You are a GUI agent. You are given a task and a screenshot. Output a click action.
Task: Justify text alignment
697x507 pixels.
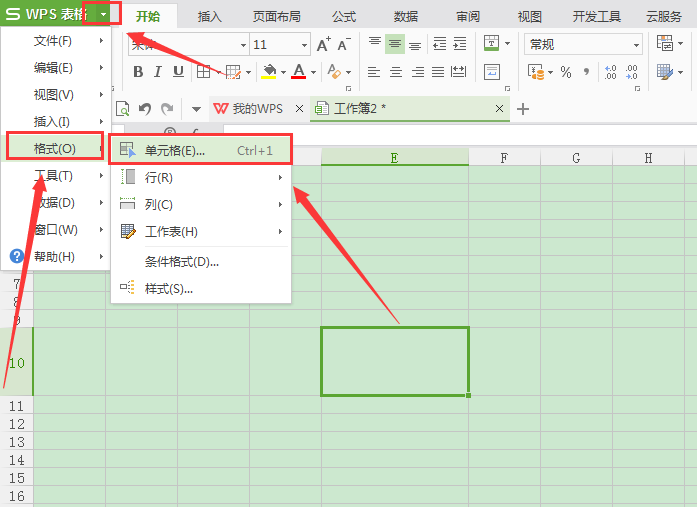[438, 72]
